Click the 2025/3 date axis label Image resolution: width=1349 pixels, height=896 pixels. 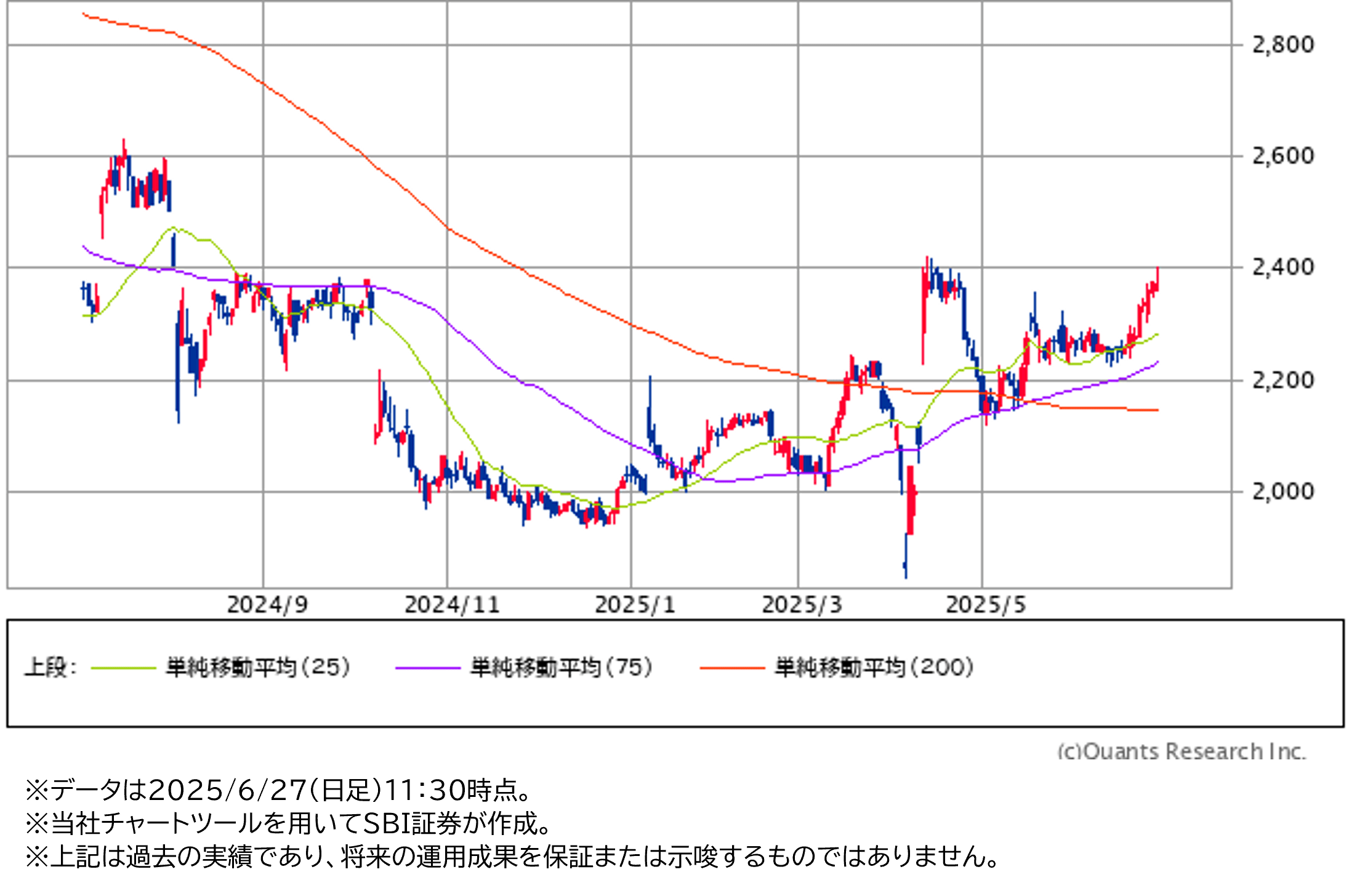point(802,605)
